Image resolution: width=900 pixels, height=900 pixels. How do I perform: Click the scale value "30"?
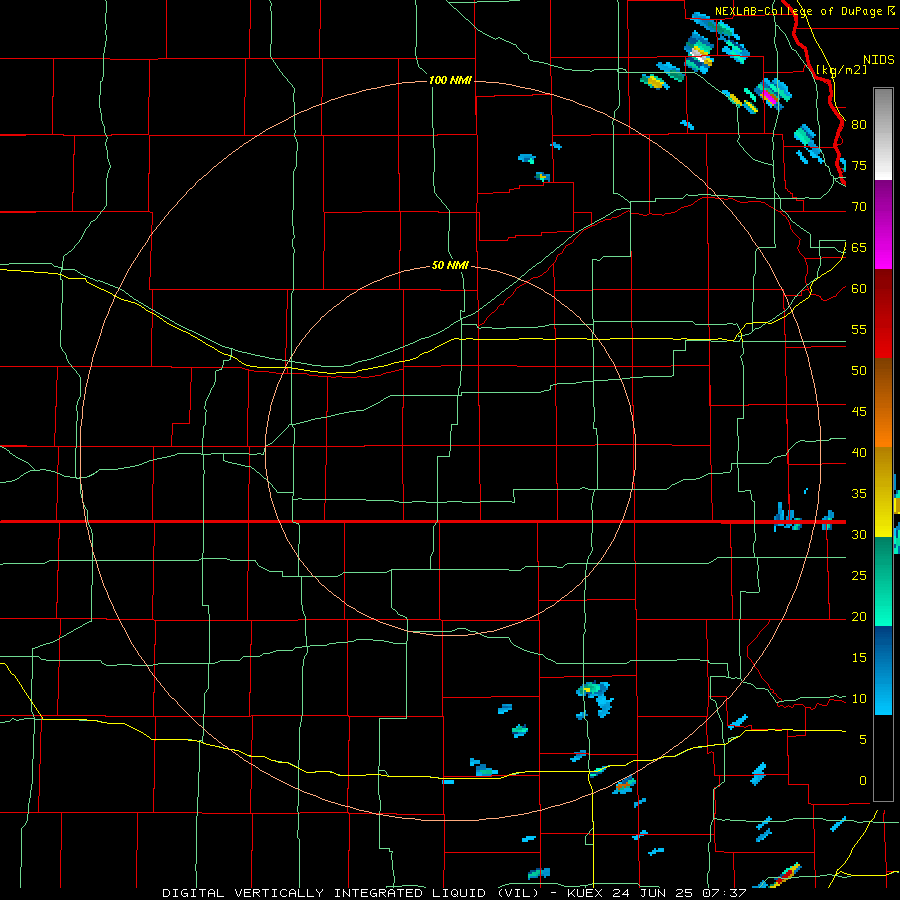click(x=859, y=535)
